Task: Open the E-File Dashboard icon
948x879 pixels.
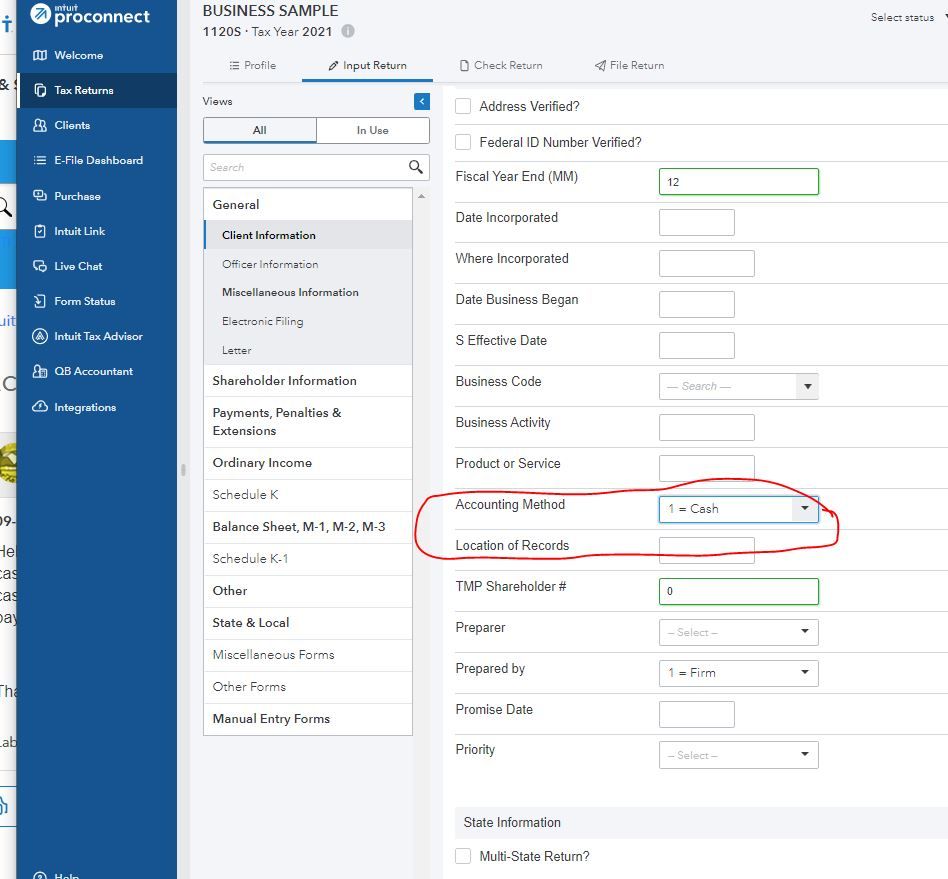Action: pos(40,160)
